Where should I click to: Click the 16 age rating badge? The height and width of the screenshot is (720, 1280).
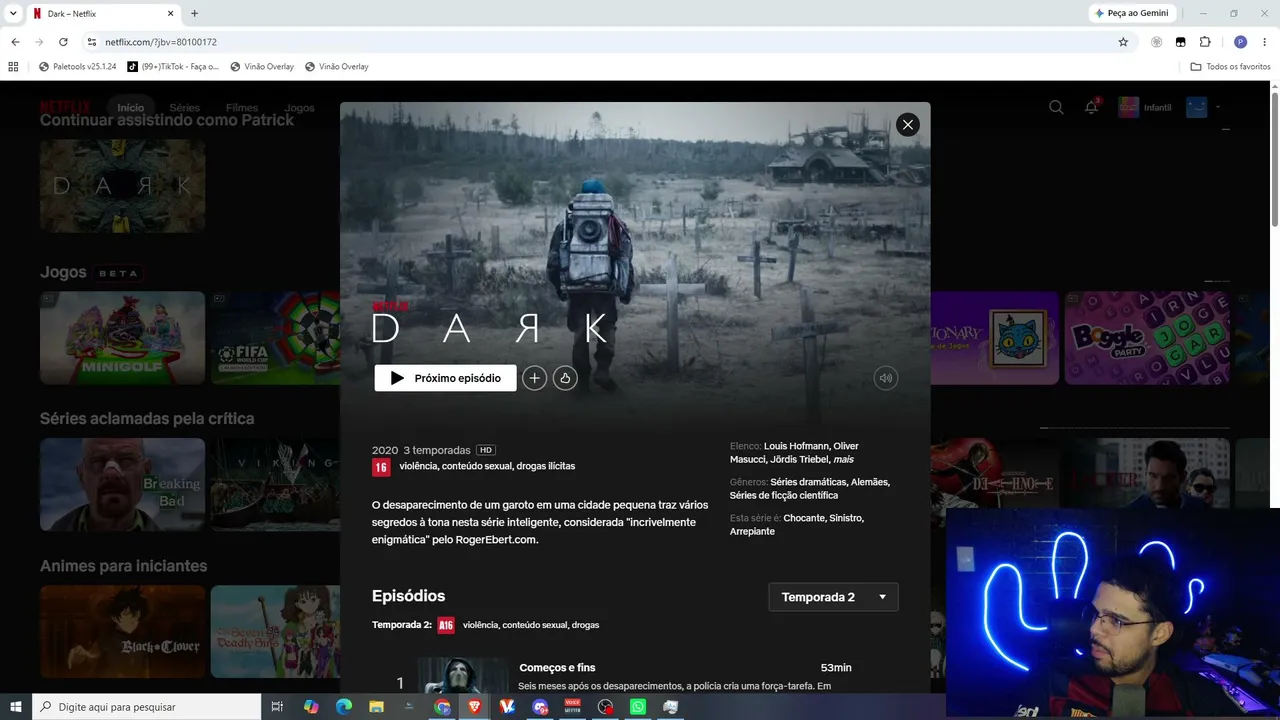click(x=381, y=467)
